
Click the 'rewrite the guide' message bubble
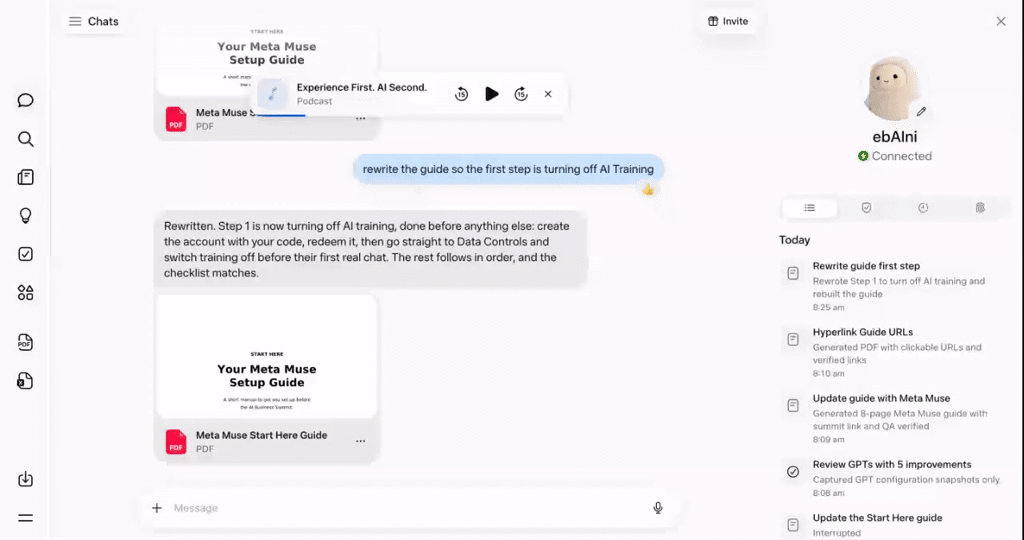click(508, 169)
